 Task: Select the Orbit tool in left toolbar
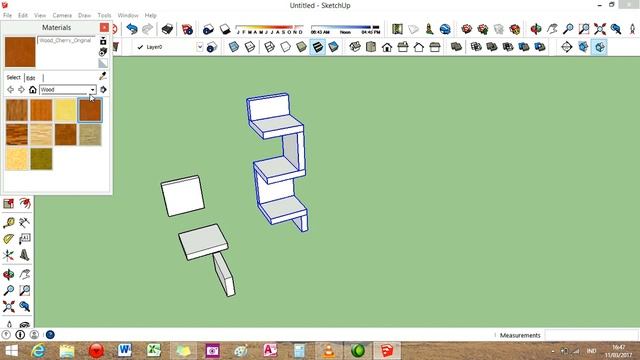9,274
